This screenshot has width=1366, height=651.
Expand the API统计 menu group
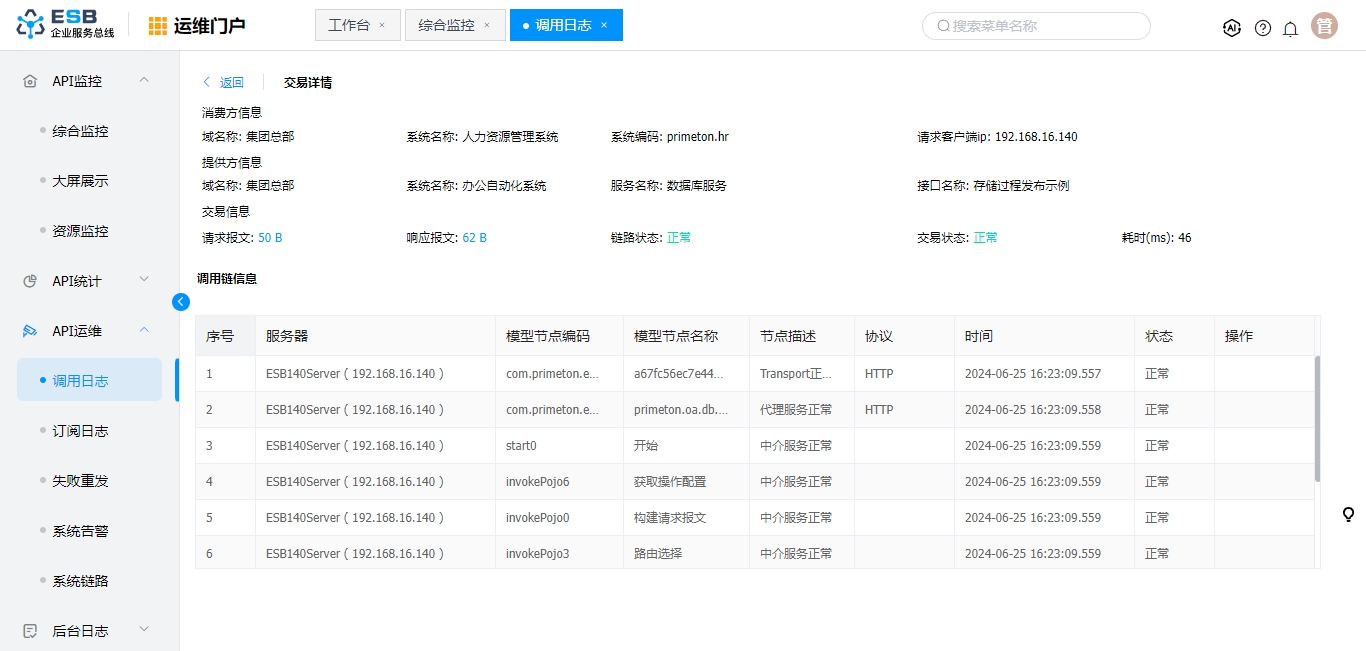coord(144,280)
